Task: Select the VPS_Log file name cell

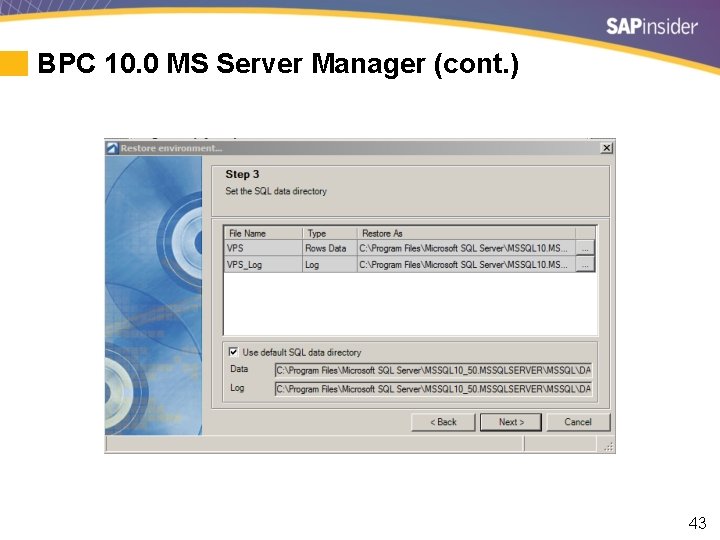Action: click(x=263, y=264)
